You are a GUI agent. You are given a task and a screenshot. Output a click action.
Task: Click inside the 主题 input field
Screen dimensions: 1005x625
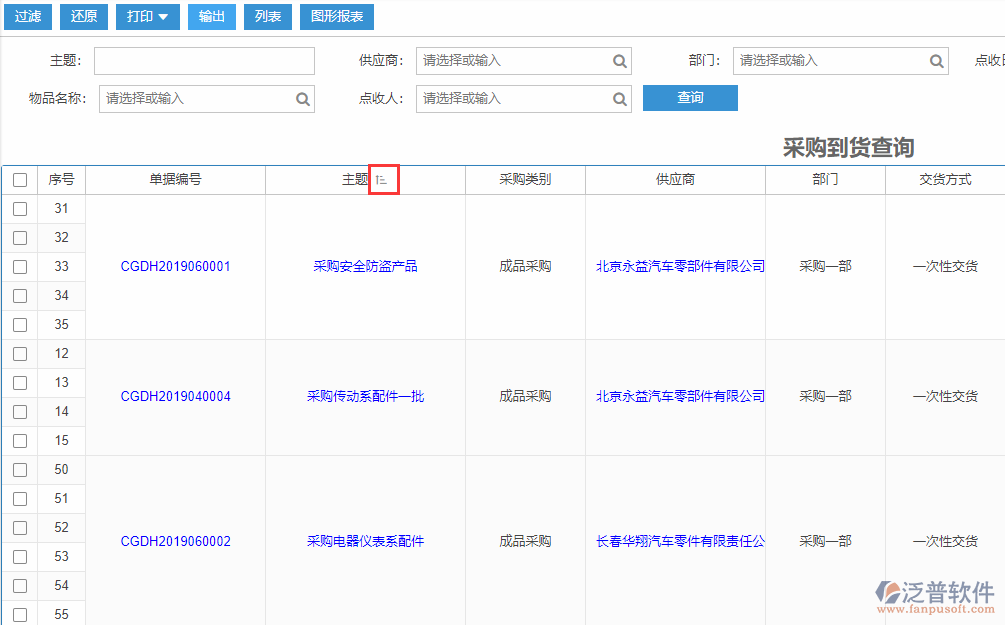tap(204, 60)
